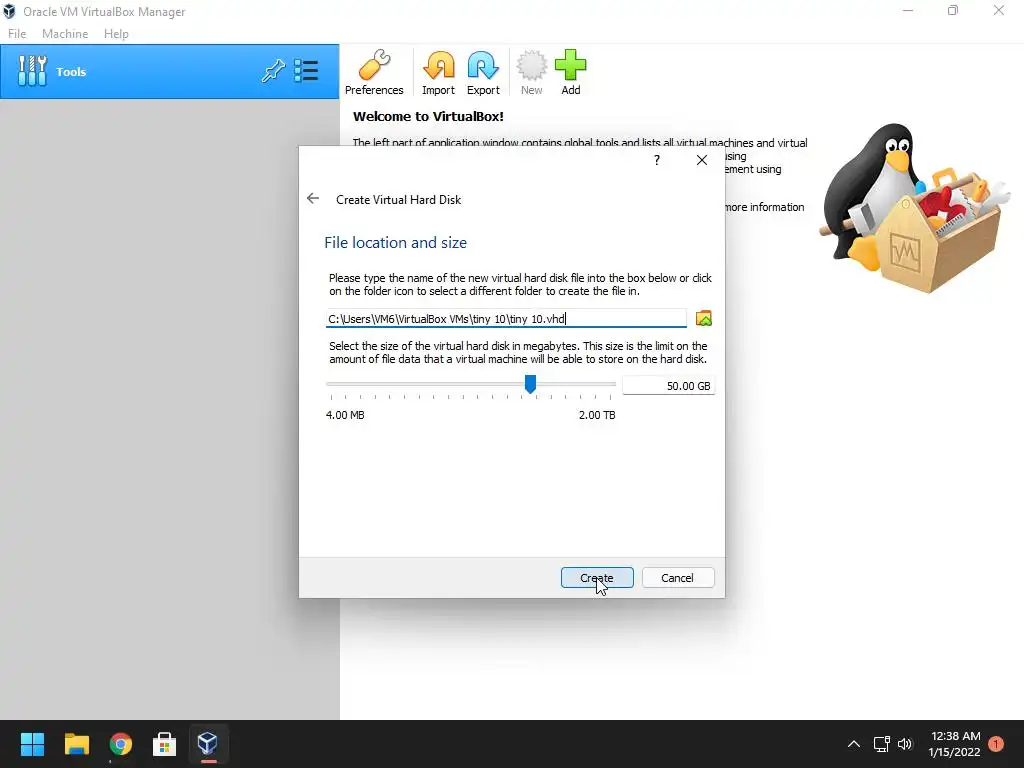Viewport: 1024px width, 768px height.
Task: Click the back arrow in the dialog
Action: pos(313,199)
